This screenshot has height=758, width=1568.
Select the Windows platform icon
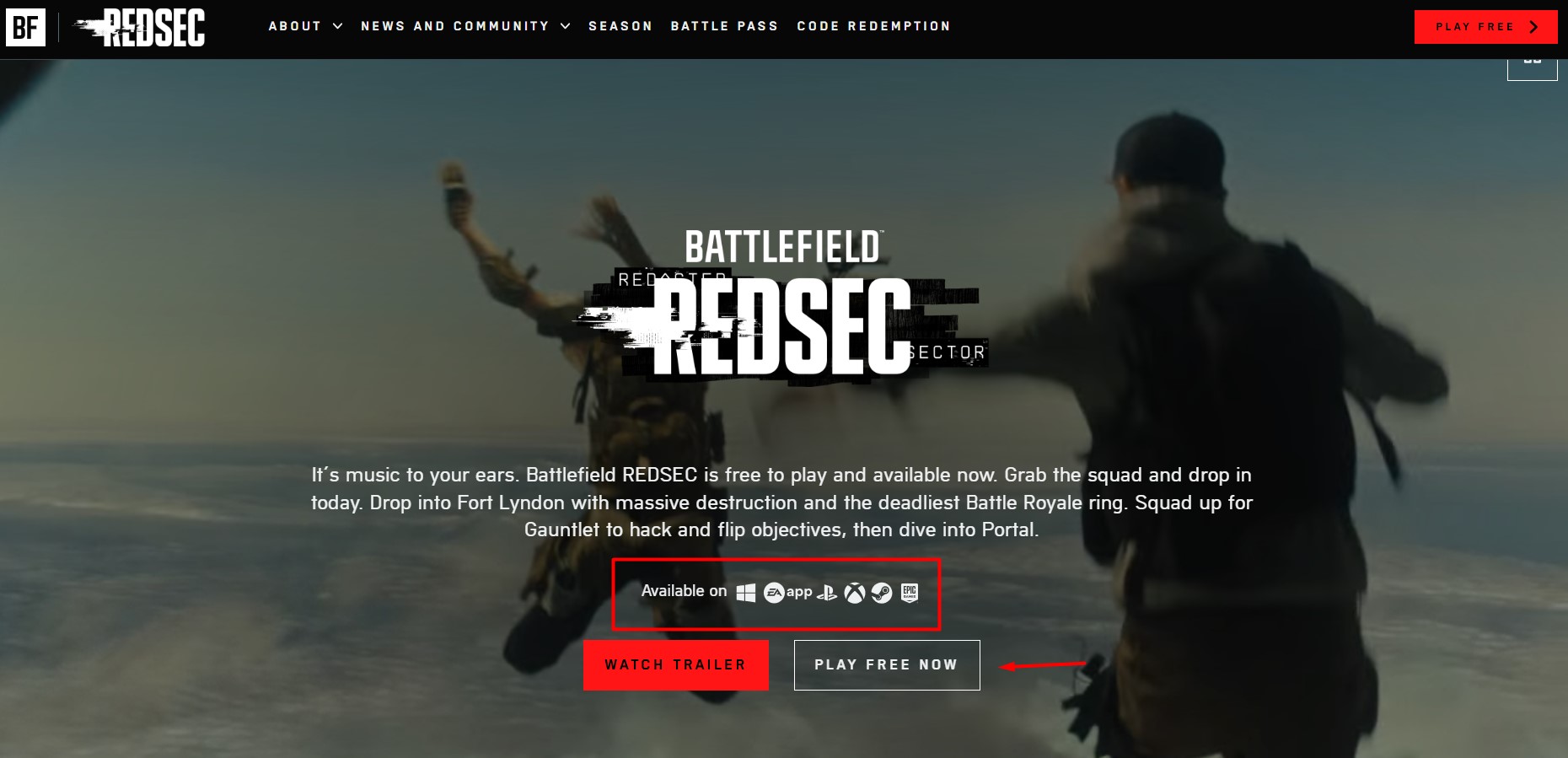746,593
